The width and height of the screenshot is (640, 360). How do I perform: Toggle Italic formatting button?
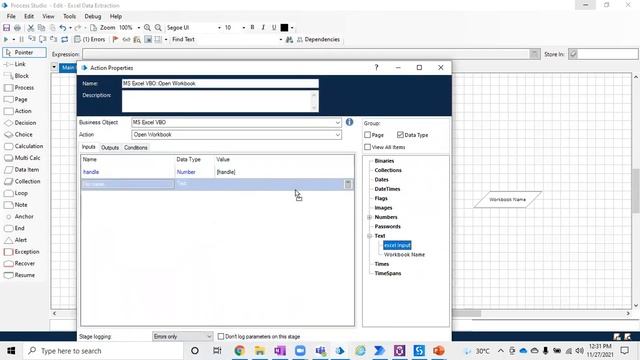point(263,27)
